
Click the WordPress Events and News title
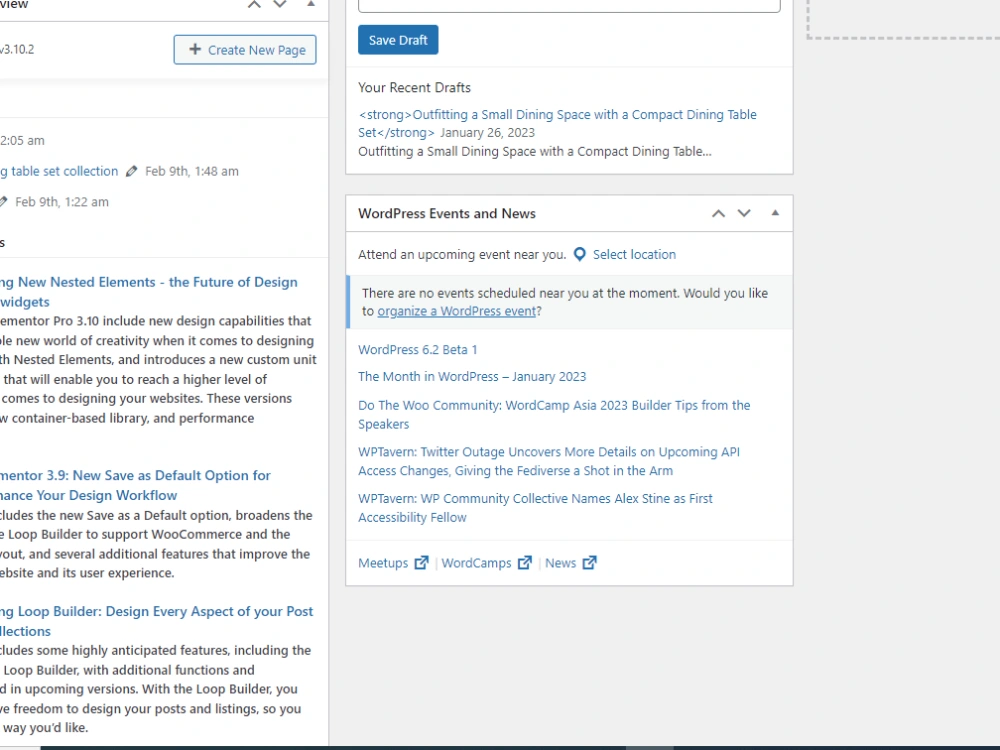447,214
